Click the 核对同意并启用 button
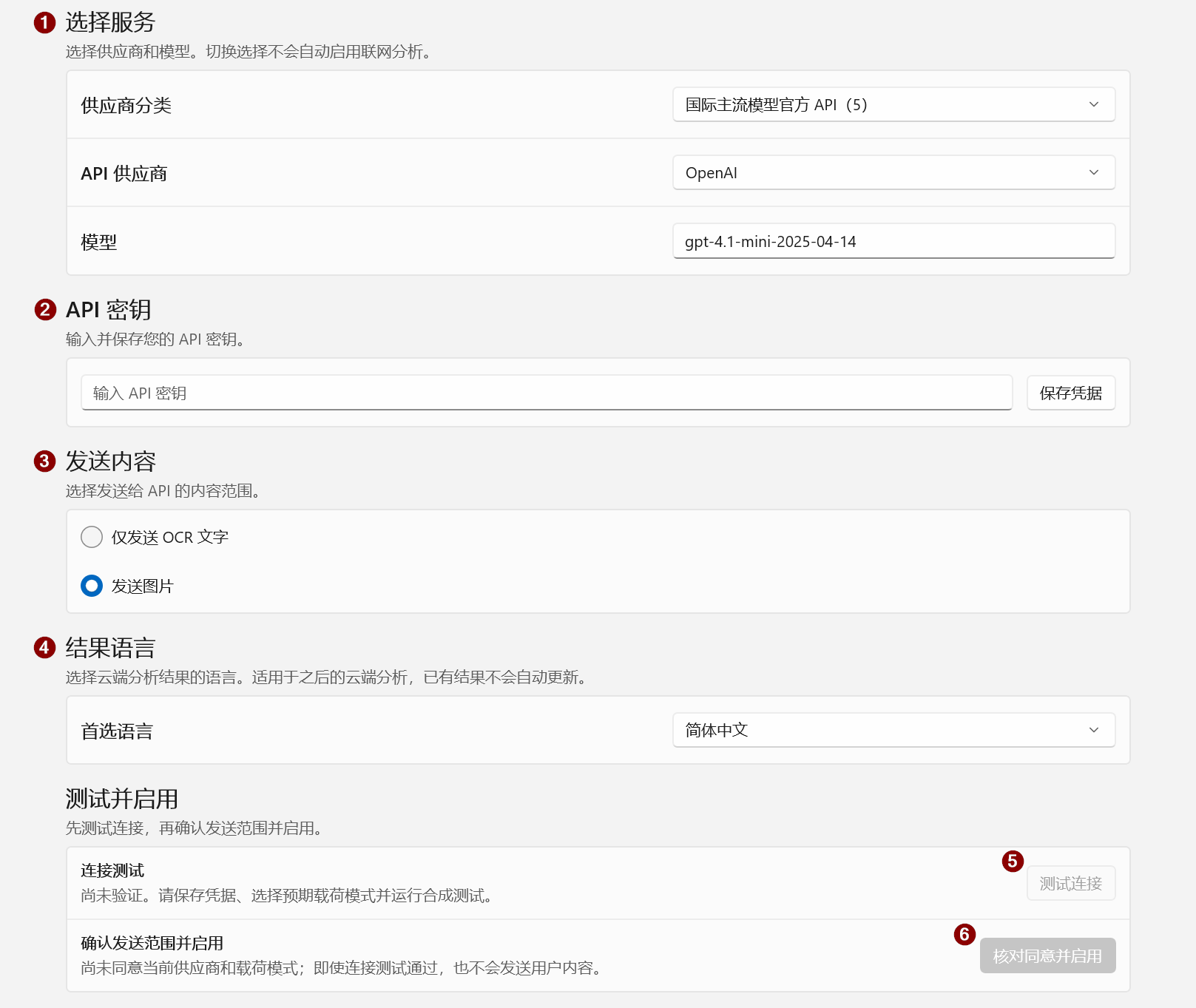 (1047, 955)
